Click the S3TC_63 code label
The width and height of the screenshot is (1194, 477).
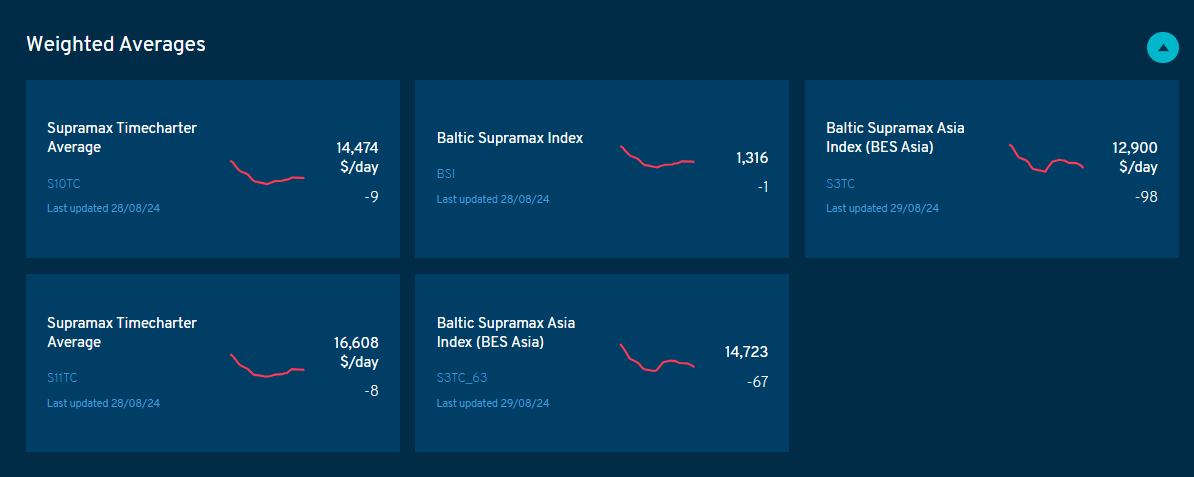[461, 378]
